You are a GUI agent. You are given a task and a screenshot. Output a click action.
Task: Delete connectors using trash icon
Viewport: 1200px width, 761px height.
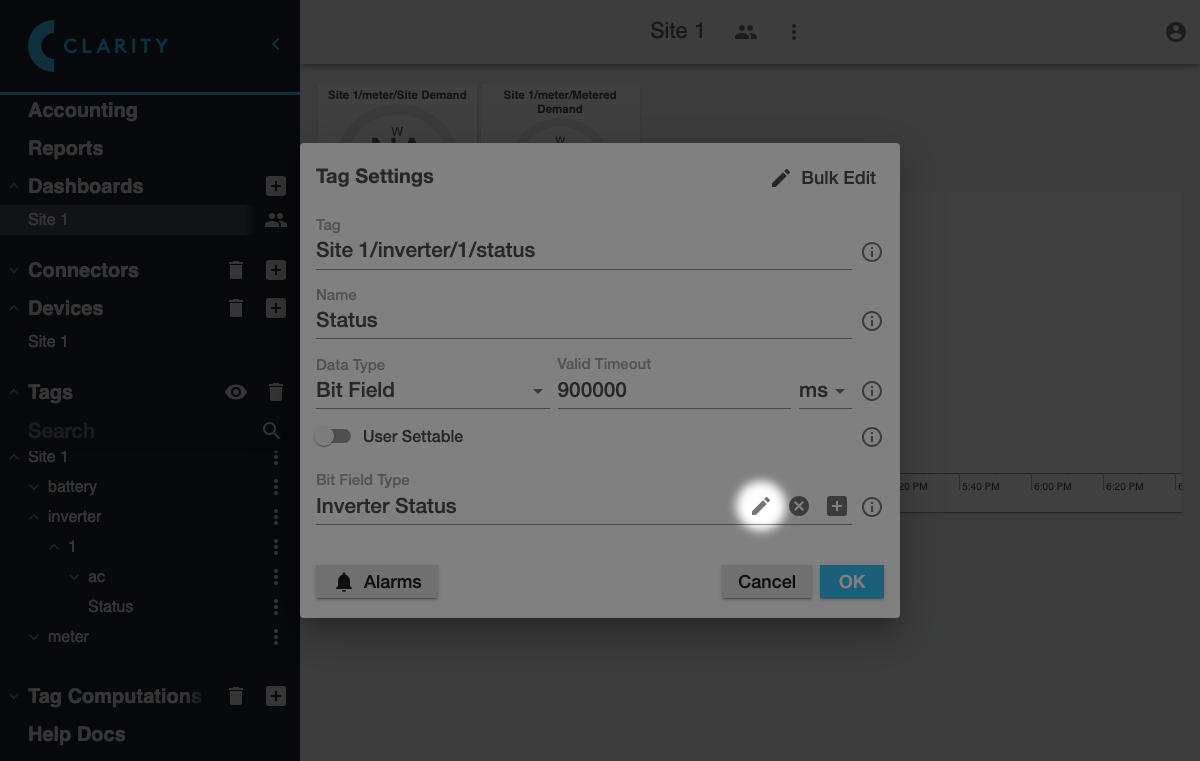tap(236, 270)
